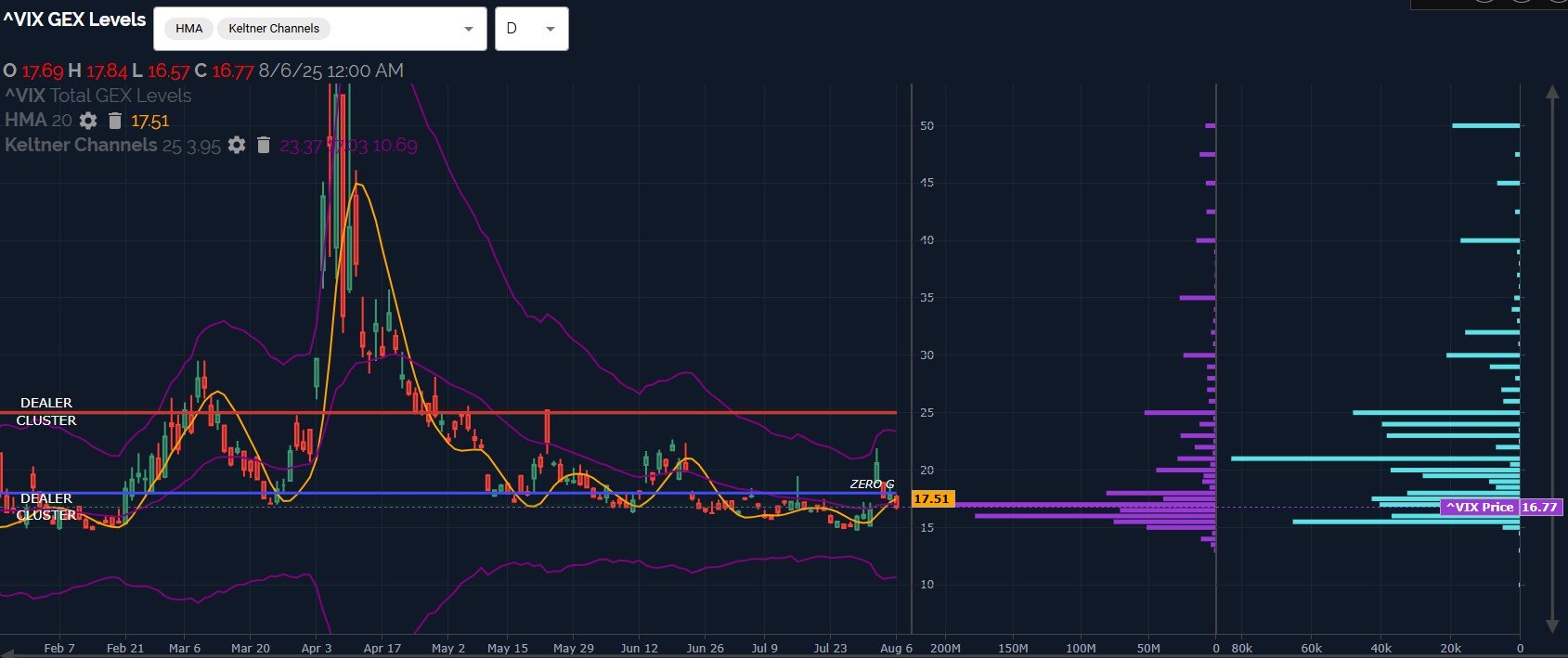Click the ZERO G label
The width and height of the screenshot is (1568, 658).
pos(872,484)
